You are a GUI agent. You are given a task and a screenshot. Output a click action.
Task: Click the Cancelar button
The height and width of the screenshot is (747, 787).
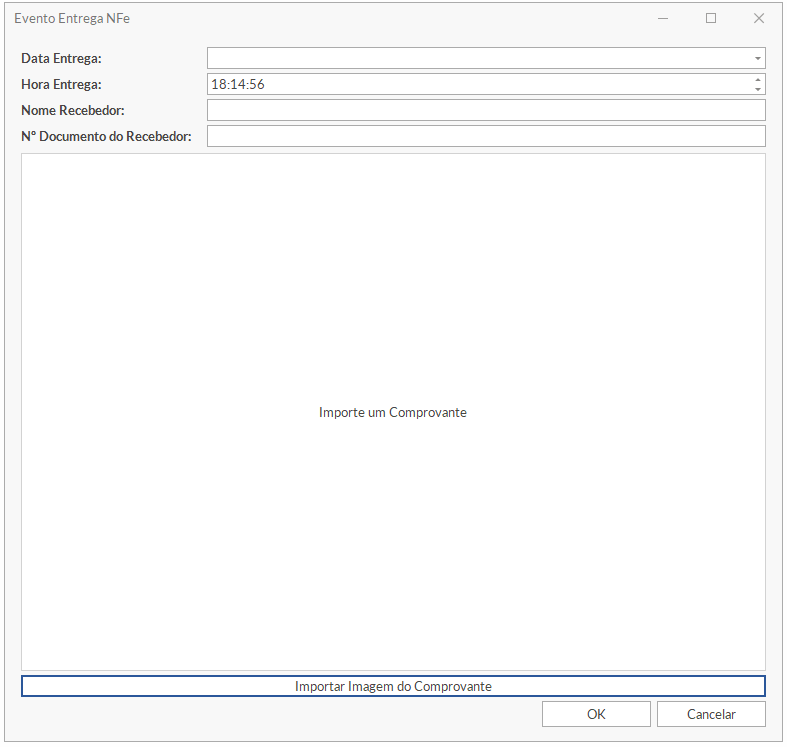(x=711, y=714)
